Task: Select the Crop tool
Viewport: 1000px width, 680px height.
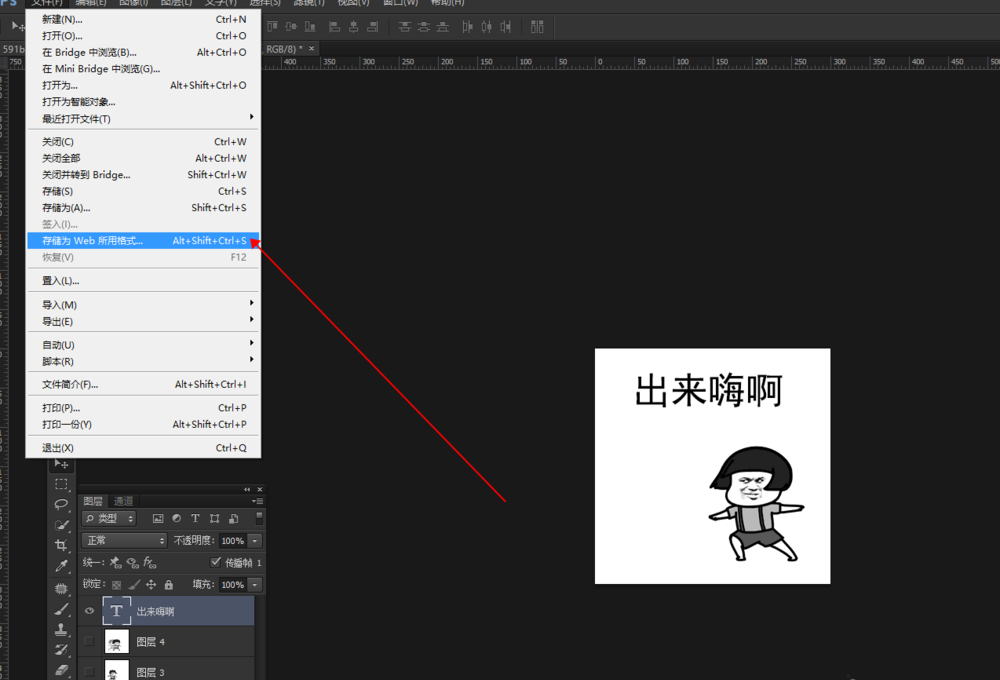Action: click(61, 545)
